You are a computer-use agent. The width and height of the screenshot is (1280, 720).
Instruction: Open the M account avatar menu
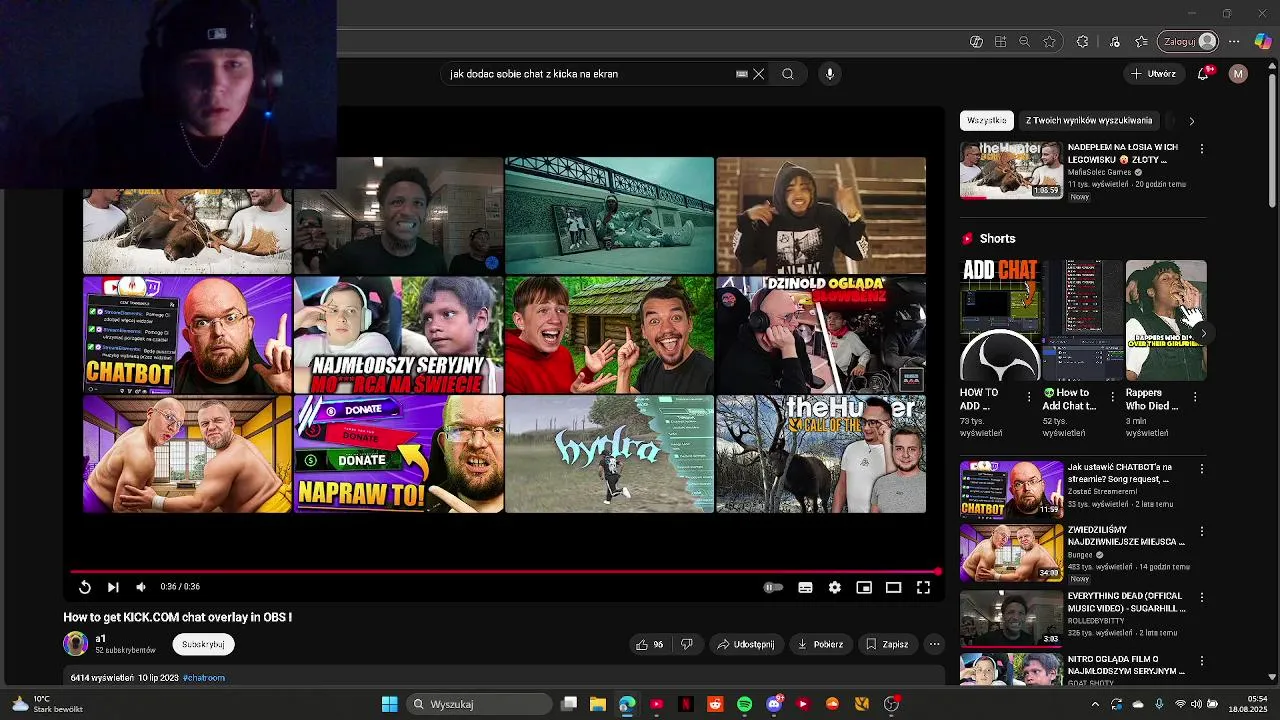point(1238,74)
